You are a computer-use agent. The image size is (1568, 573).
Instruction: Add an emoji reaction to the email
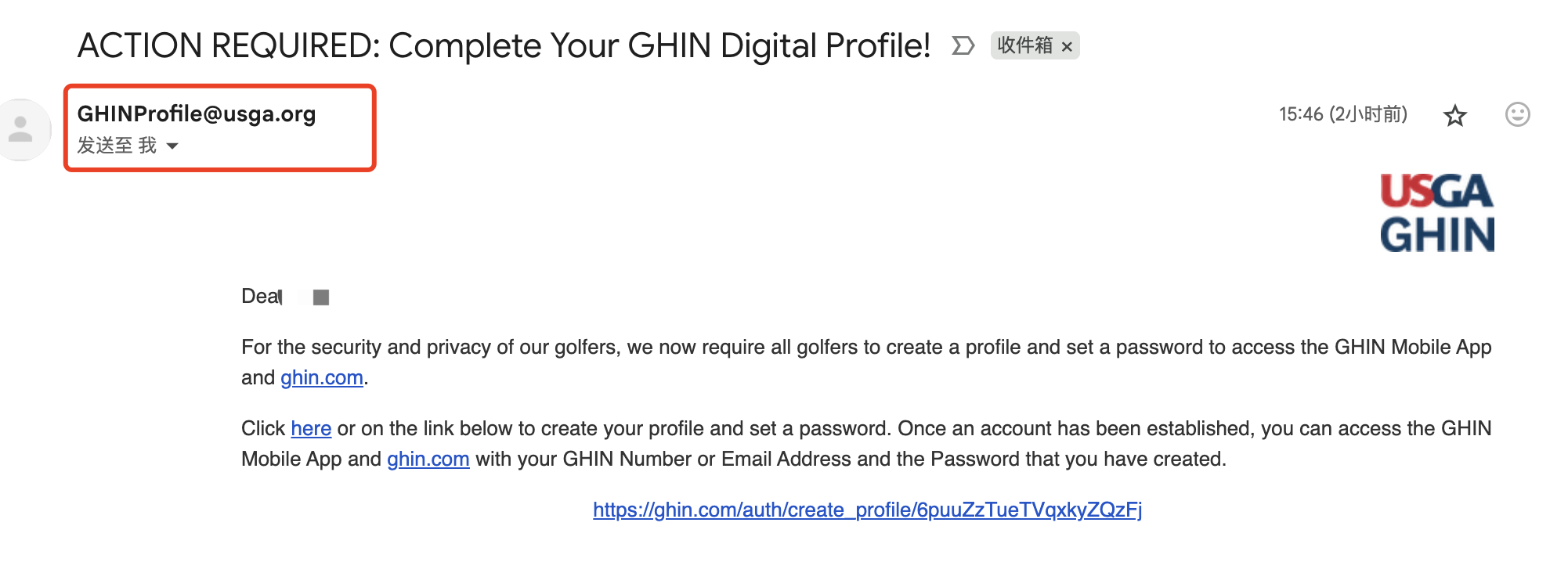tap(1517, 115)
